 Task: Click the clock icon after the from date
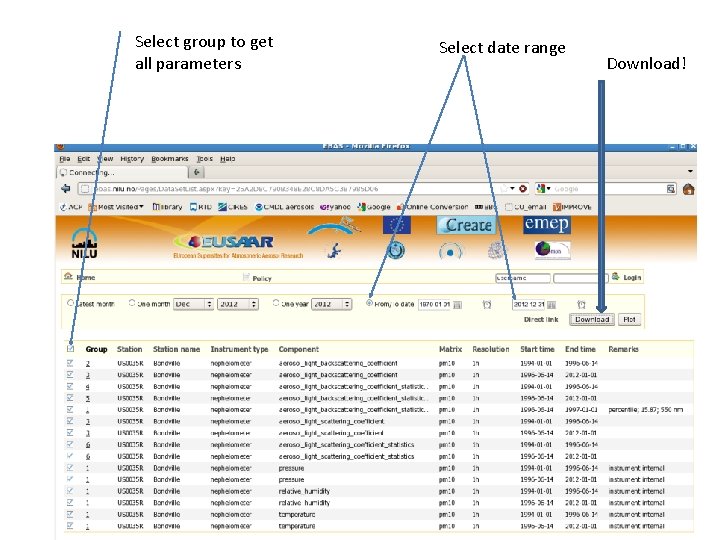(x=487, y=304)
